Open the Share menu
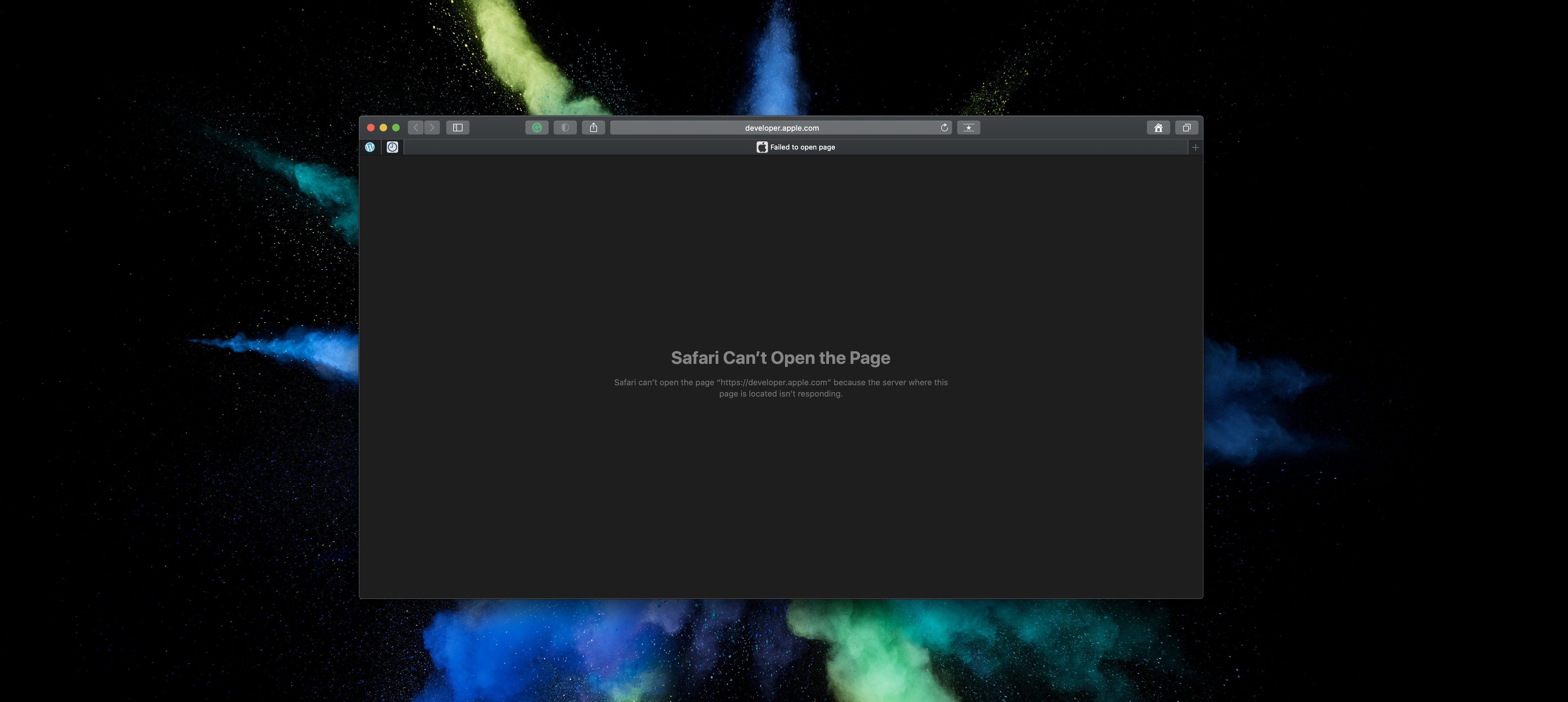The height and width of the screenshot is (702, 1568). click(594, 128)
